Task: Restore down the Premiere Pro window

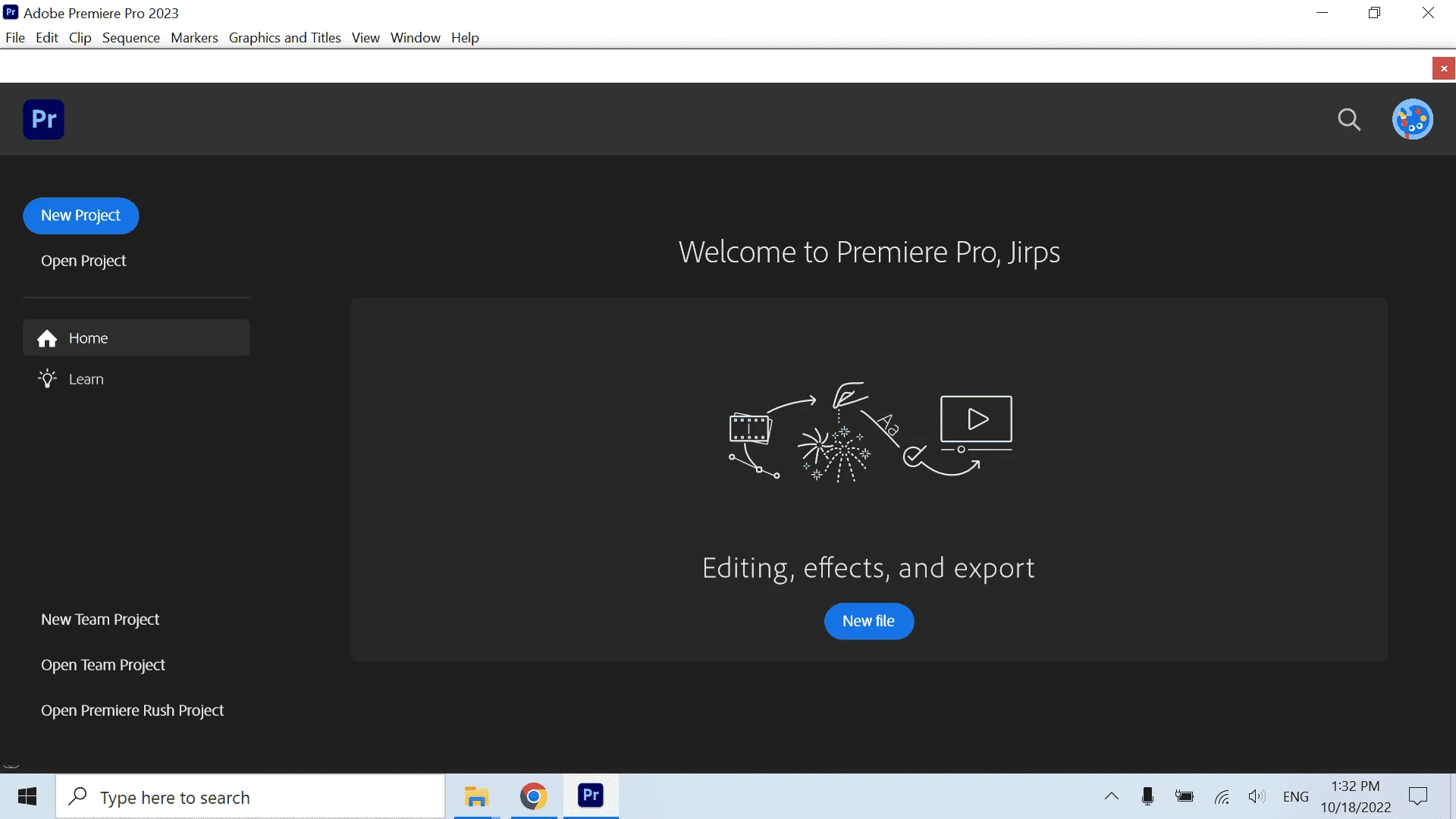Action: (1375, 13)
